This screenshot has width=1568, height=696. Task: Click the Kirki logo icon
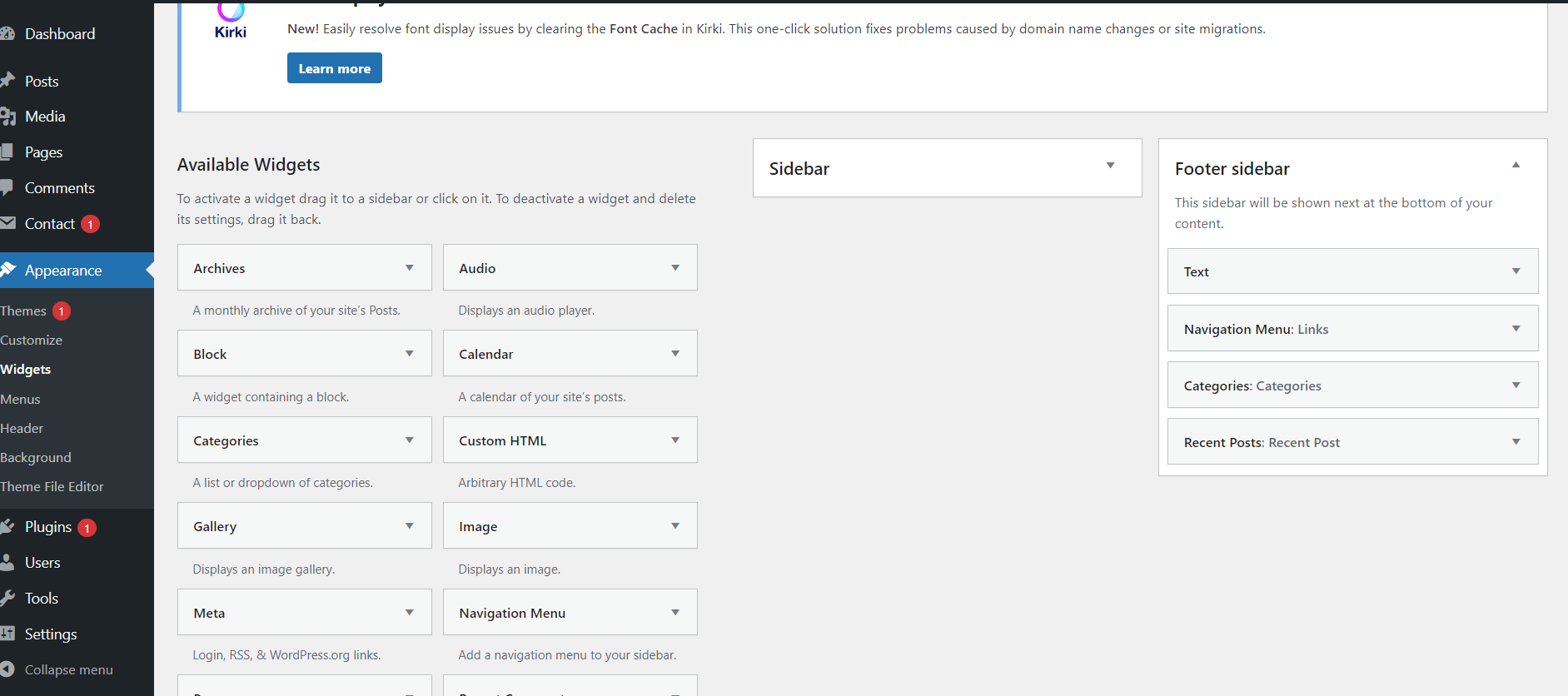(x=231, y=20)
